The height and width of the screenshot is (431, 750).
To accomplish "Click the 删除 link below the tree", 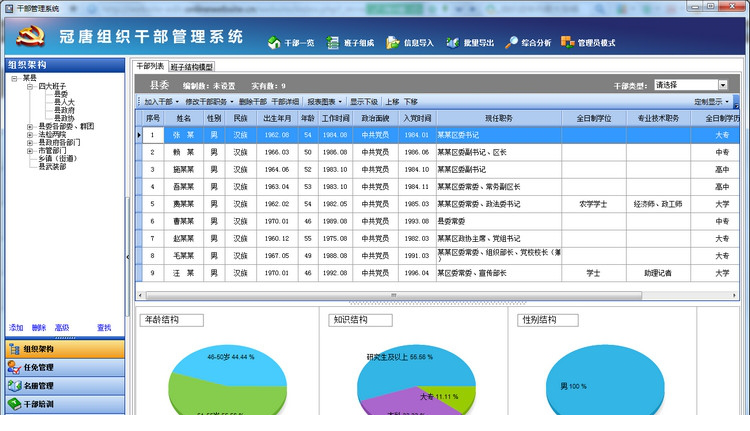I will 39,328.
